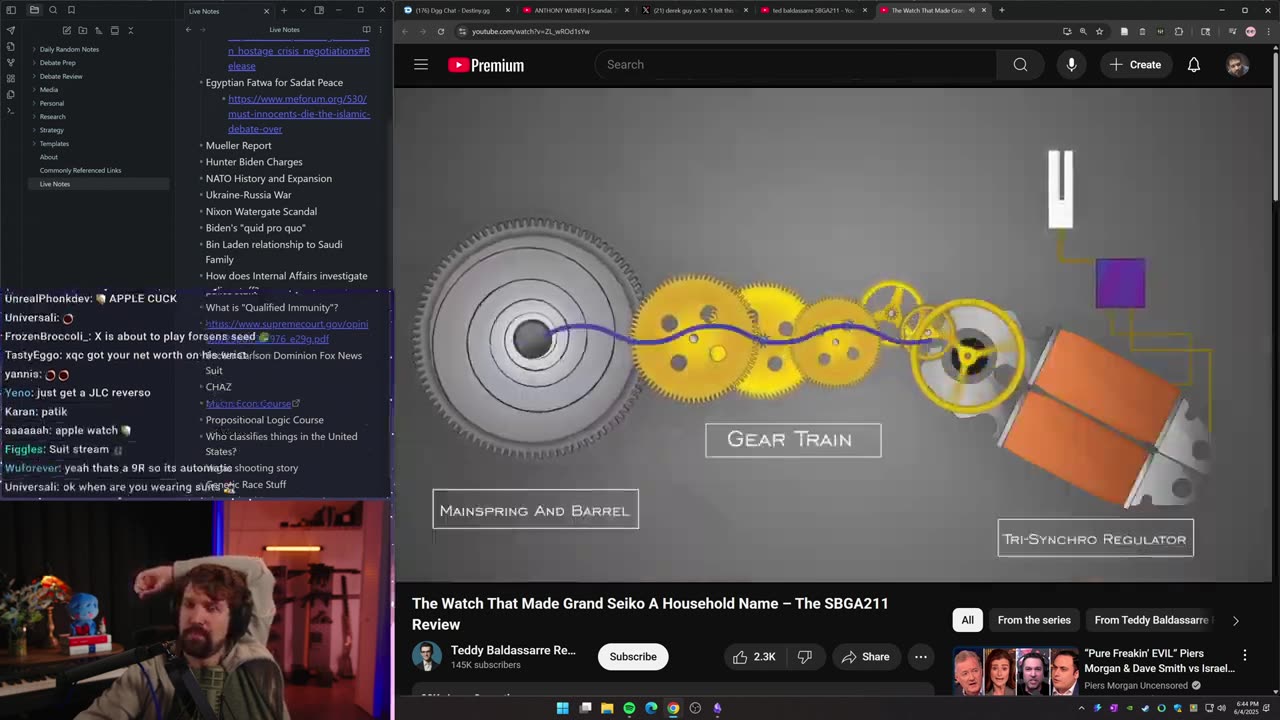Open the file explorer folder icon in Obsidian
This screenshot has width=1280, height=720.
tap(33, 10)
